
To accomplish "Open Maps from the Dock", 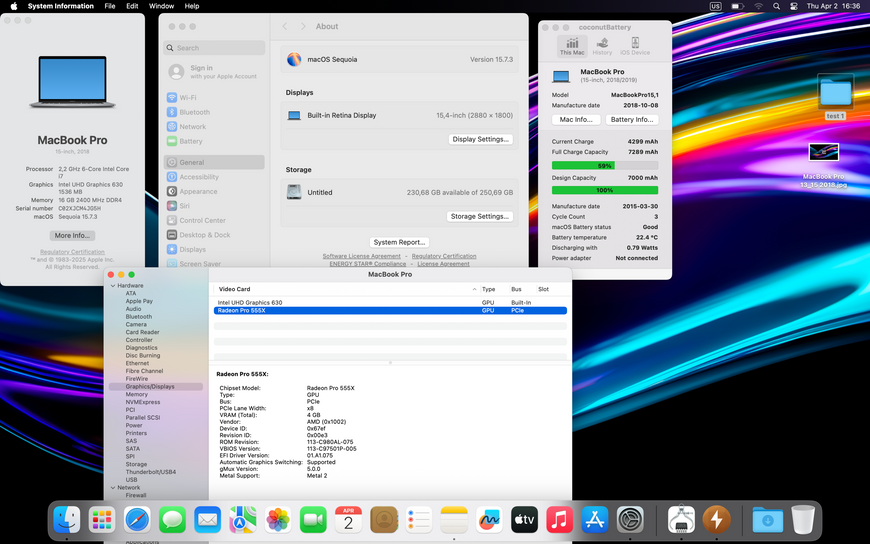I will pyautogui.click(x=243, y=520).
